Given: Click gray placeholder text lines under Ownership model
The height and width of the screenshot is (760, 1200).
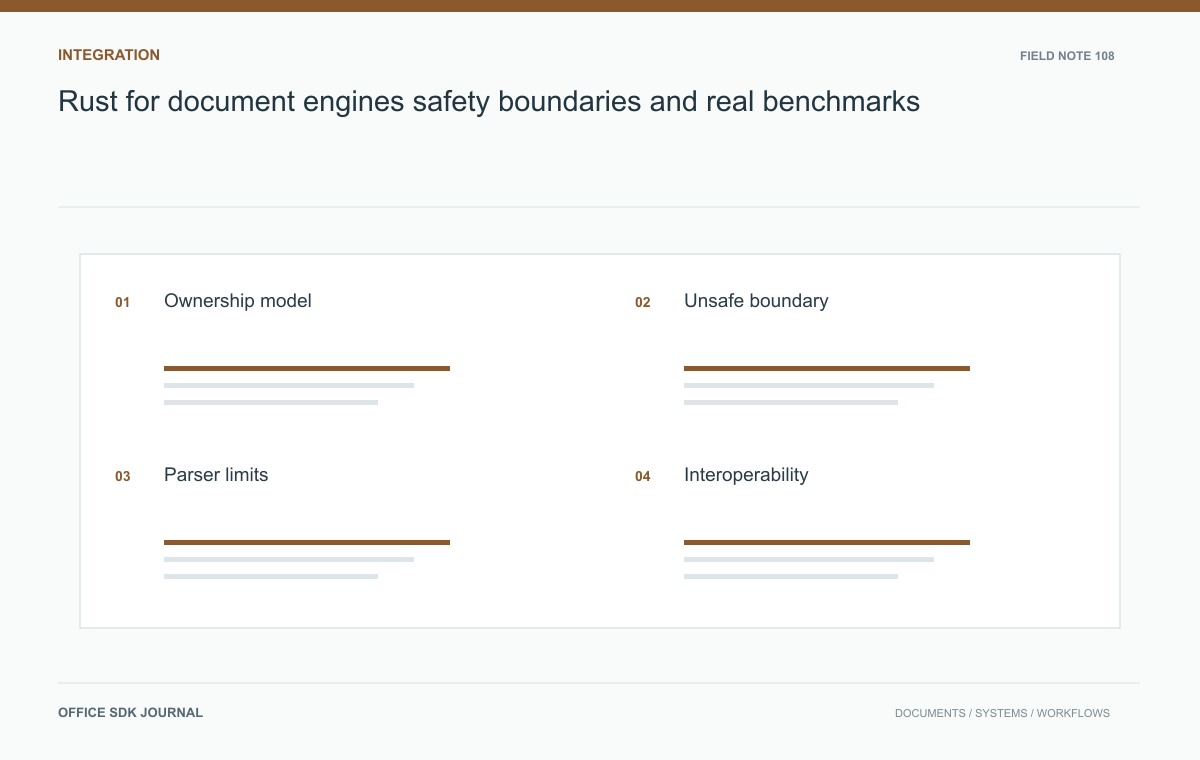Looking at the screenshot, I should point(289,394).
